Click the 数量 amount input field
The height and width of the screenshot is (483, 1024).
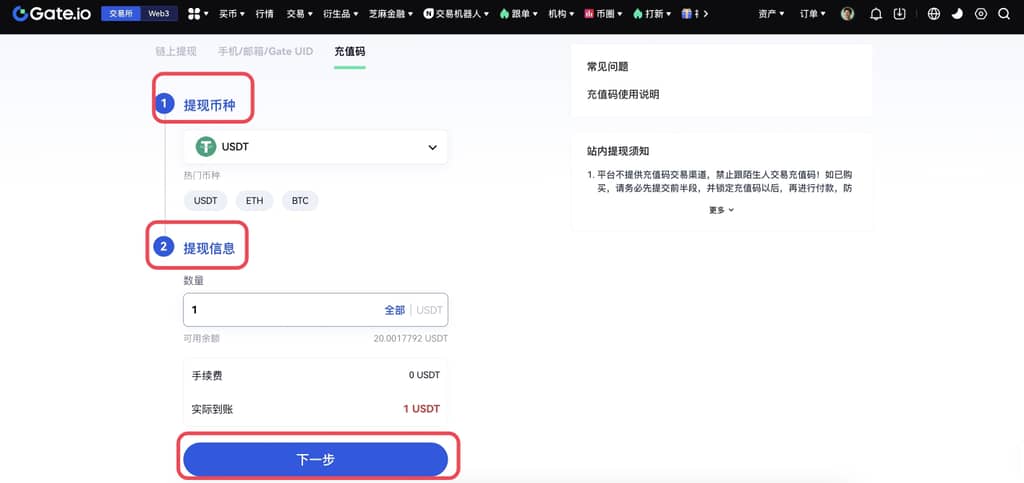coord(280,310)
